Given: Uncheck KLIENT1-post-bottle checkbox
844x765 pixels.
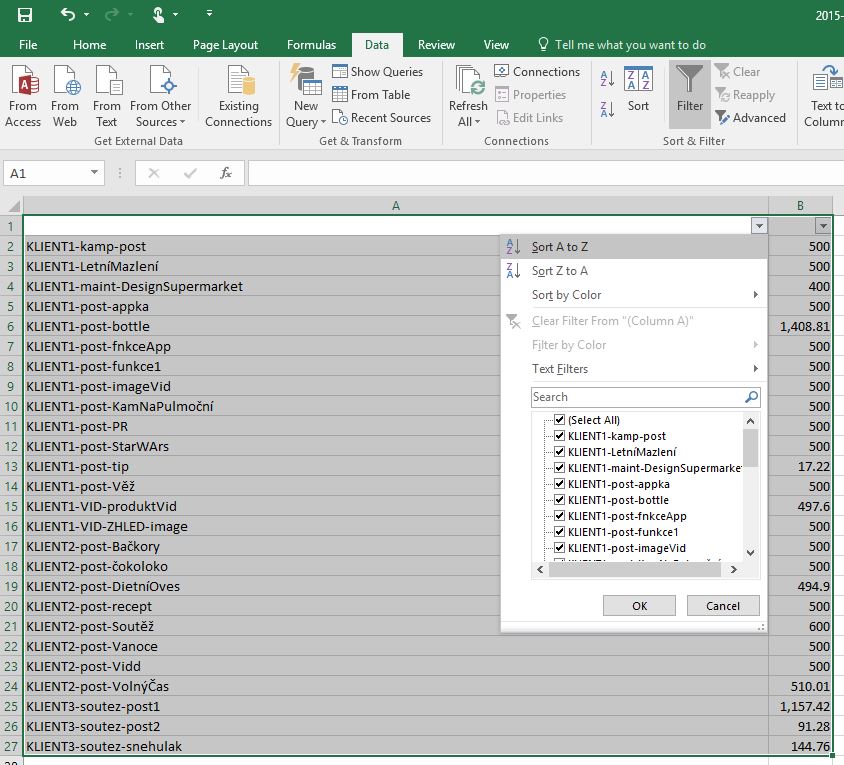Looking at the screenshot, I should click(x=559, y=500).
